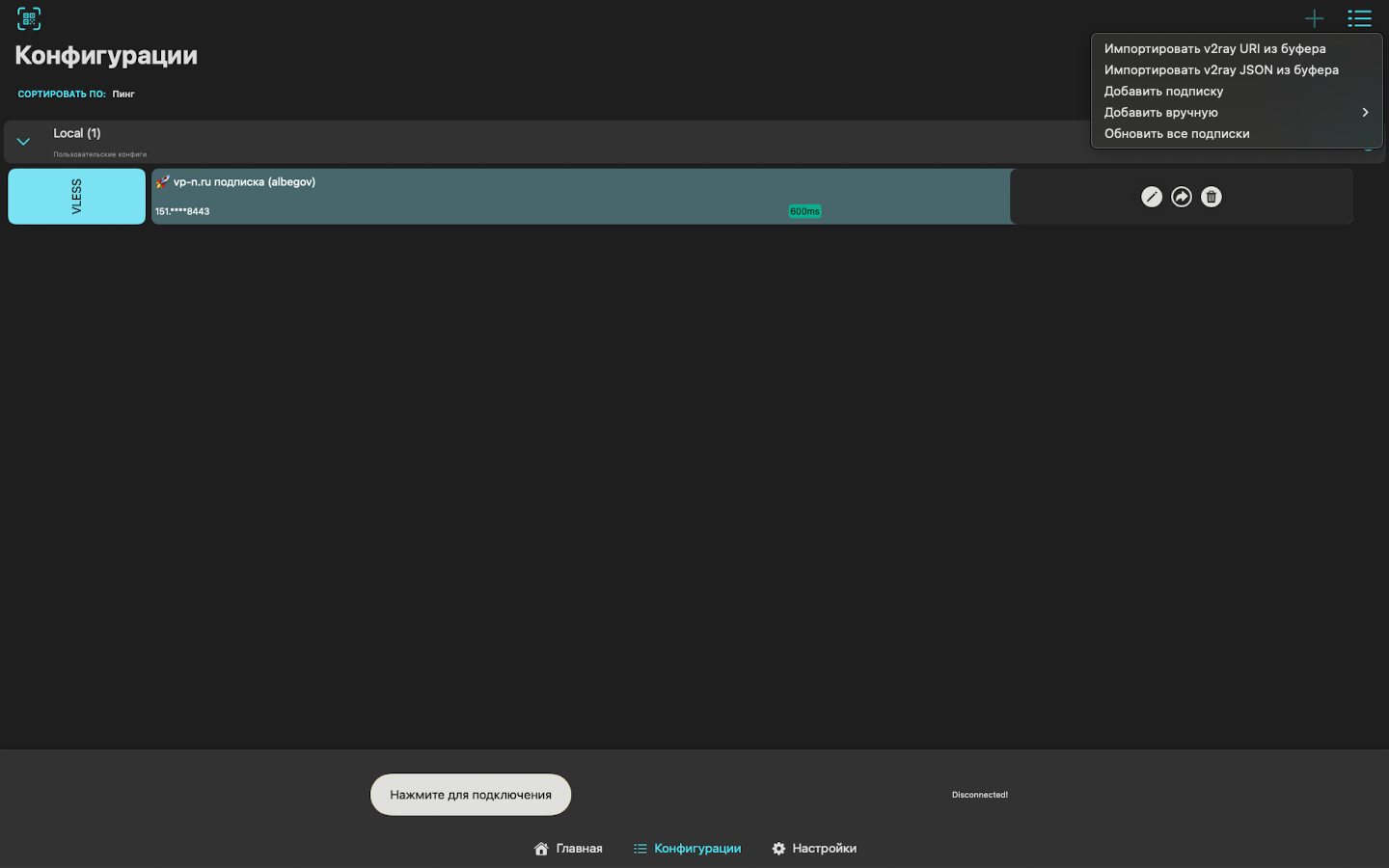Click Добавить подписку menu entry
Image resolution: width=1389 pixels, height=868 pixels.
point(1163,91)
